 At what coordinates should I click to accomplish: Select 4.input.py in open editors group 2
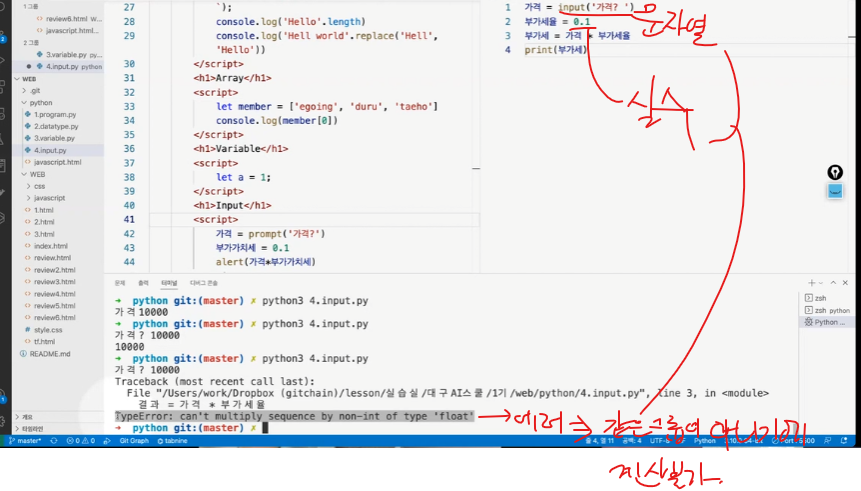click(x=58, y=66)
